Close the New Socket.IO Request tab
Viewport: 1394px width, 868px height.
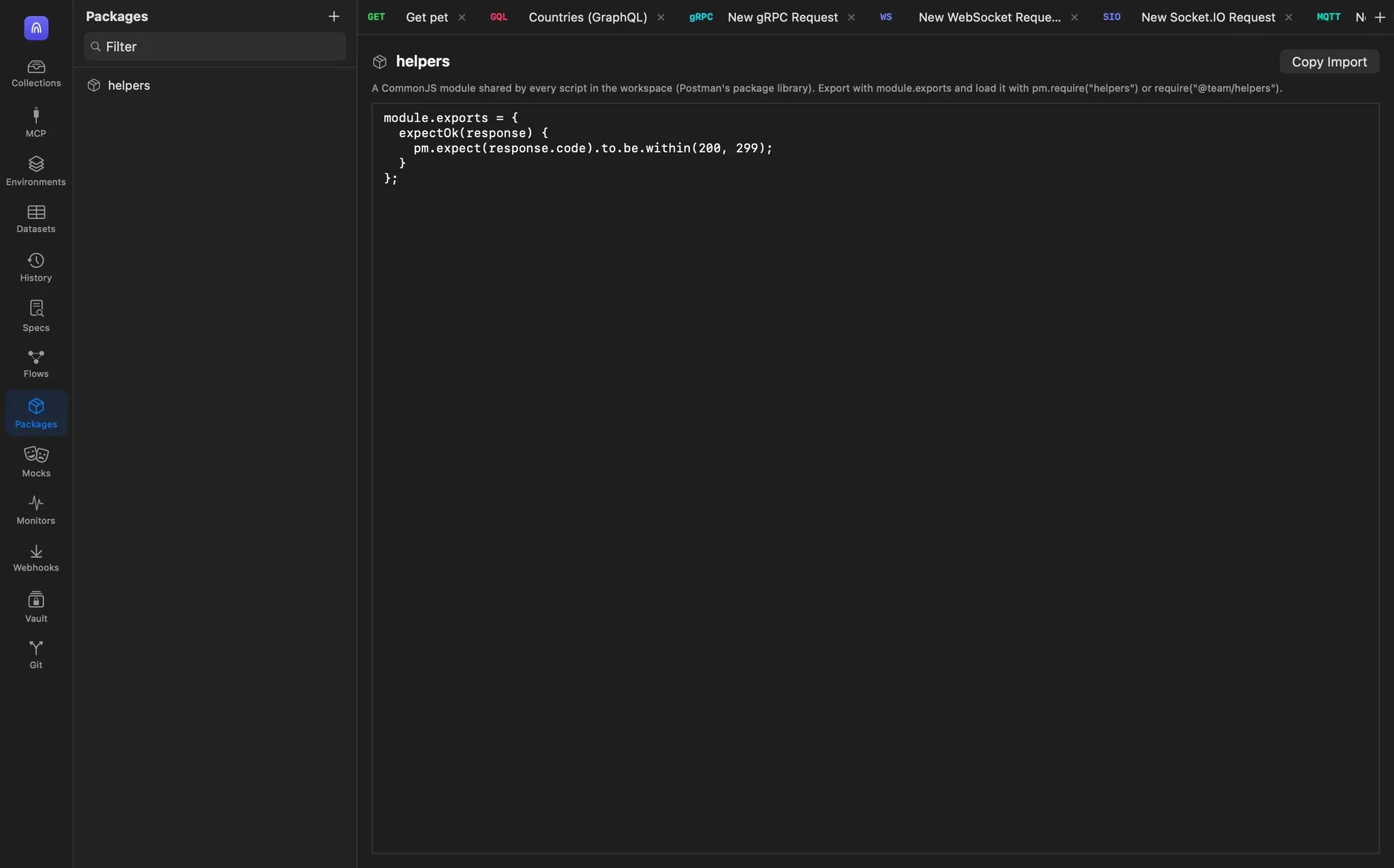[1288, 17]
